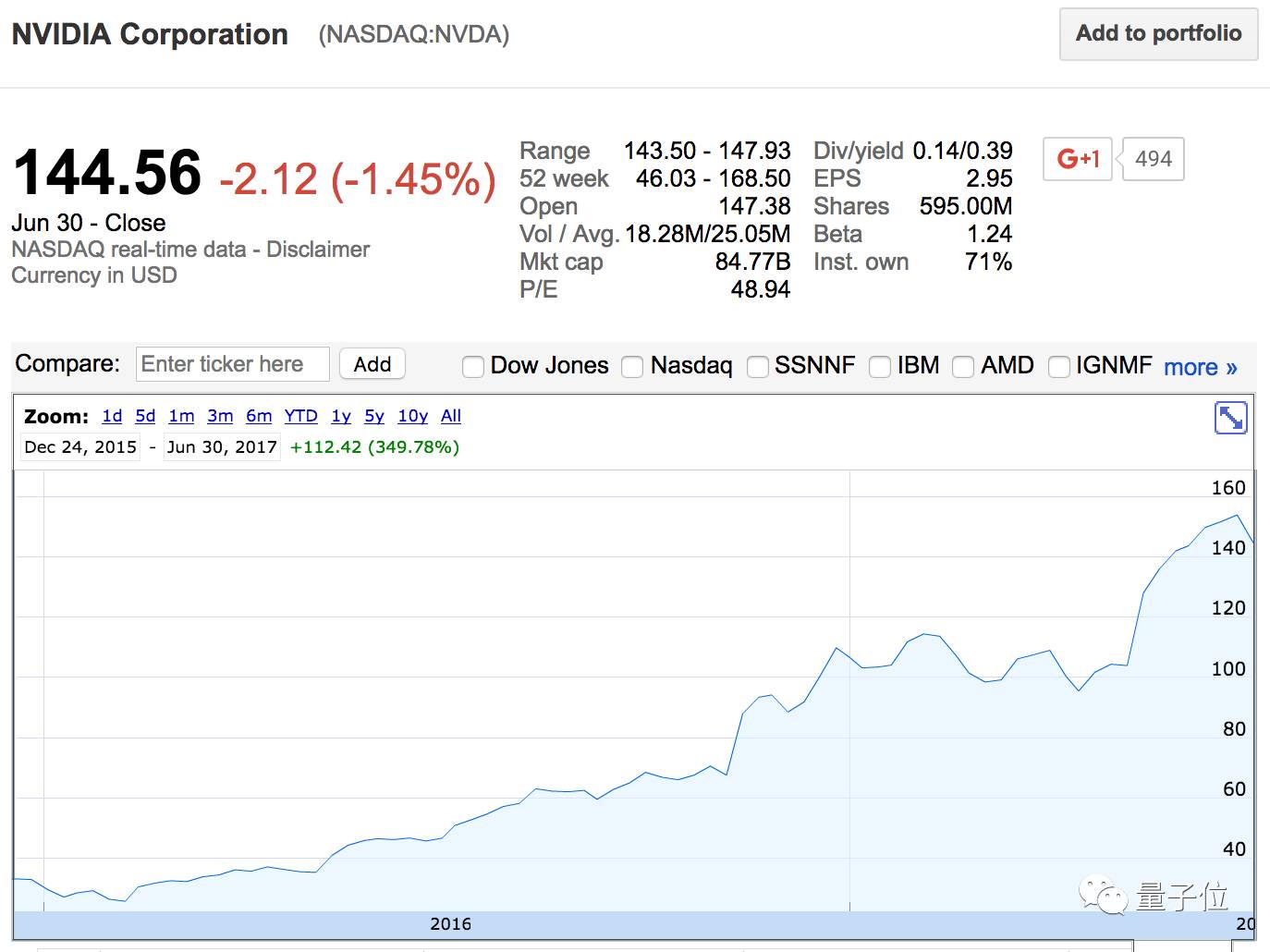
Task: Click the 'Jun 30 - Close' label
Action: (x=89, y=223)
